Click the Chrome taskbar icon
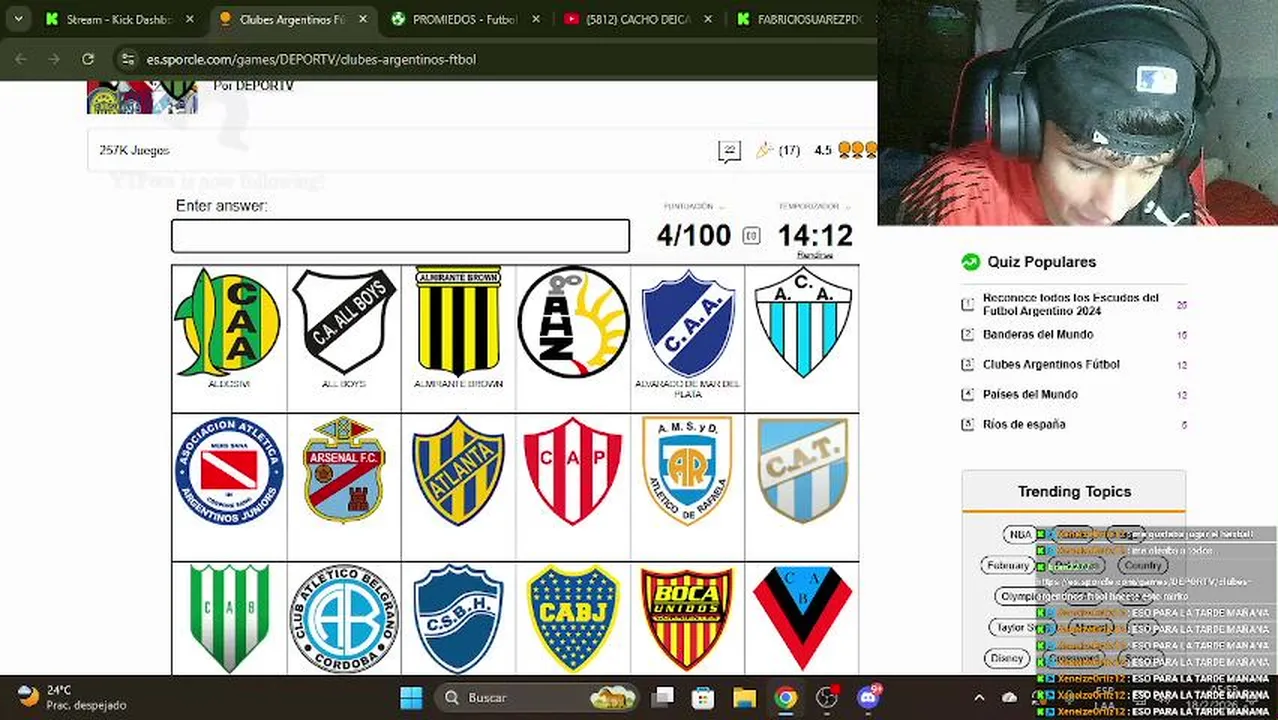This screenshot has width=1278, height=720. point(785,697)
